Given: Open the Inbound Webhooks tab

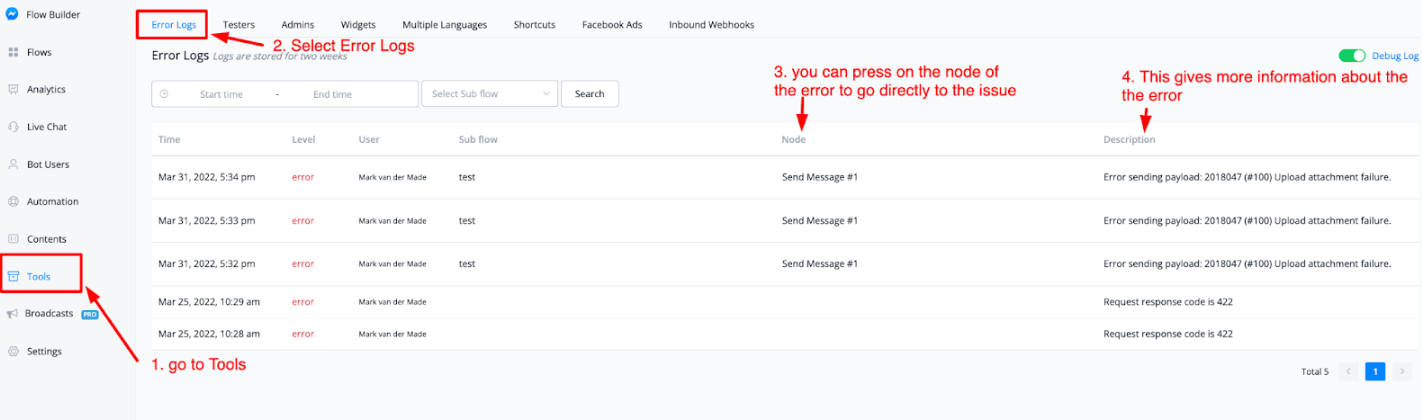Looking at the screenshot, I should [x=711, y=24].
